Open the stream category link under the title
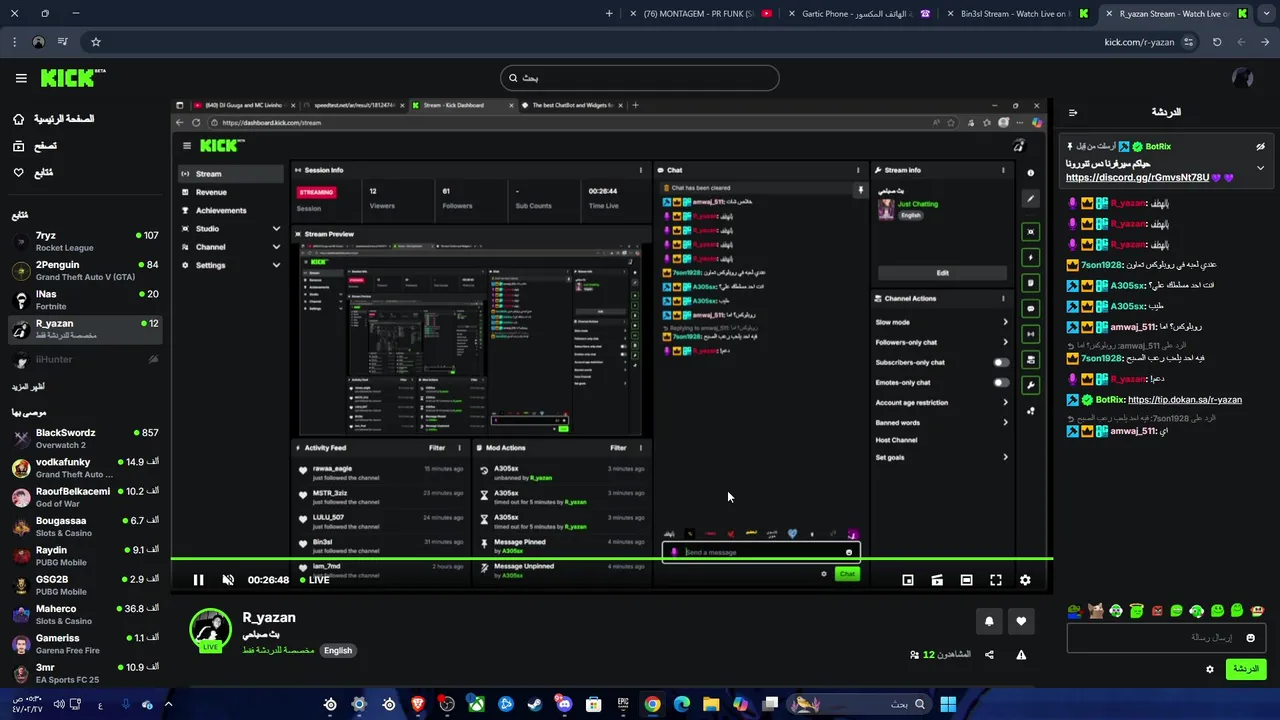Viewport: 1280px width, 720px height. pos(278,650)
